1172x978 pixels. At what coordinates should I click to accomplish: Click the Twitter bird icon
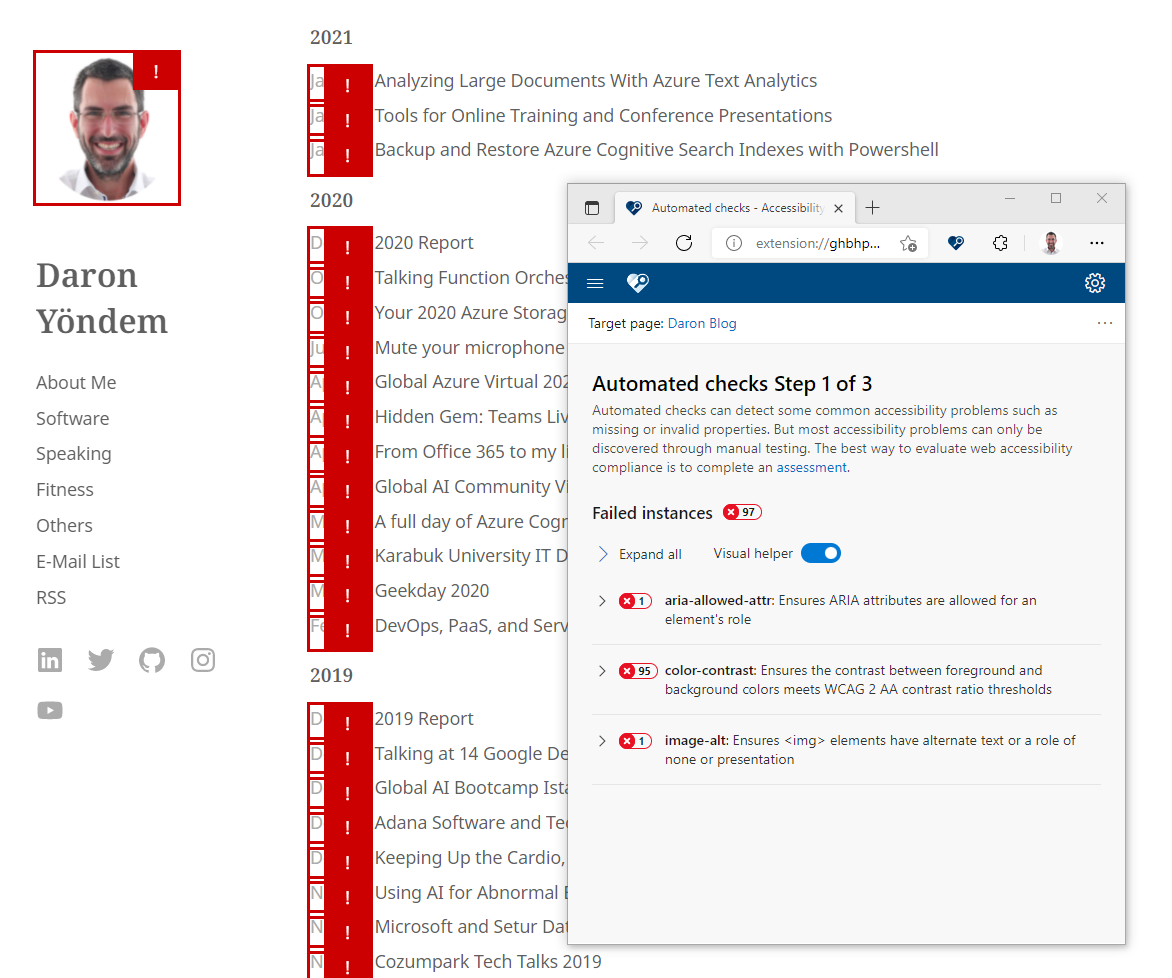[100, 659]
